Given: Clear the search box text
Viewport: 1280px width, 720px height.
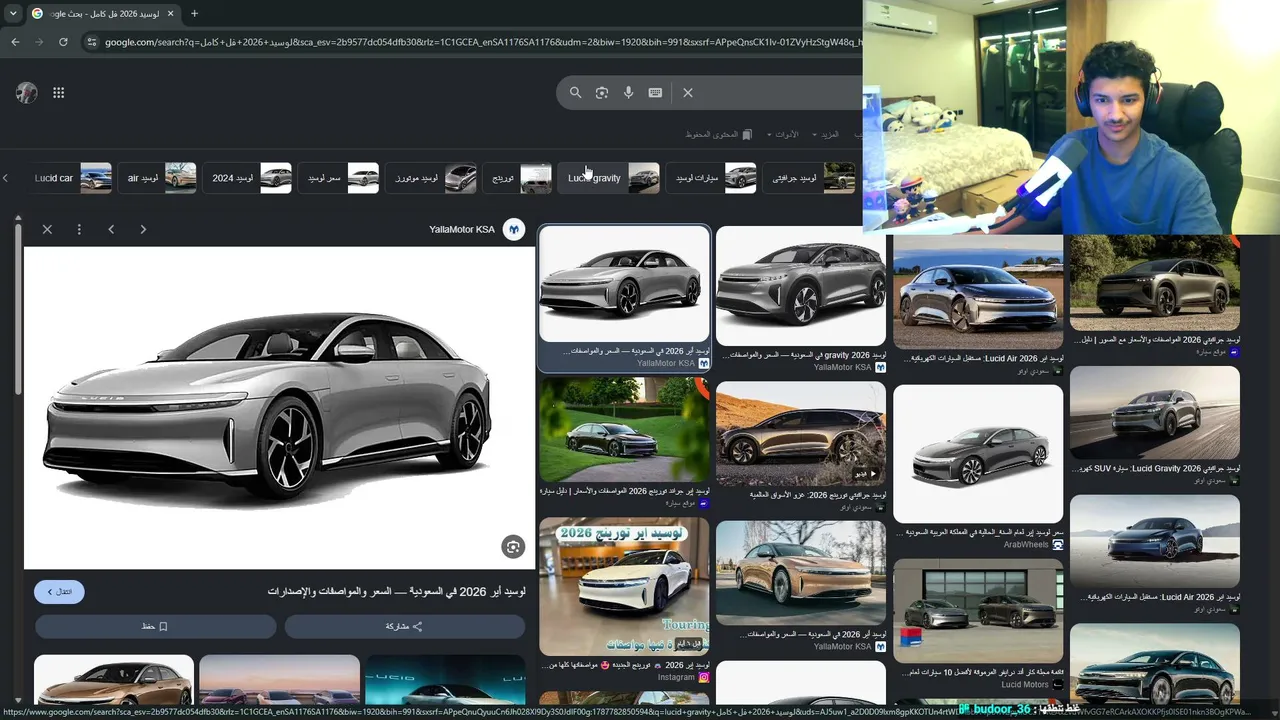Looking at the screenshot, I should pyautogui.click(x=688, y=93).
